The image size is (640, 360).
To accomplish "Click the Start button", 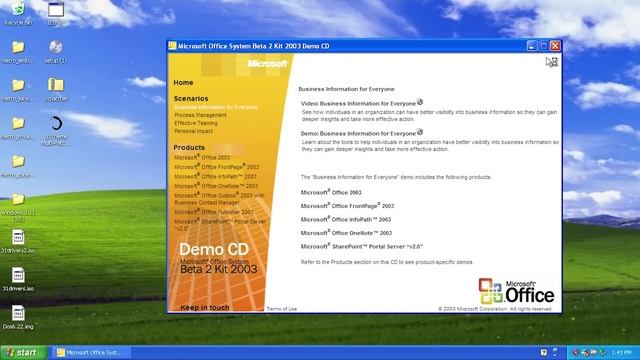I will click(23, 352).
